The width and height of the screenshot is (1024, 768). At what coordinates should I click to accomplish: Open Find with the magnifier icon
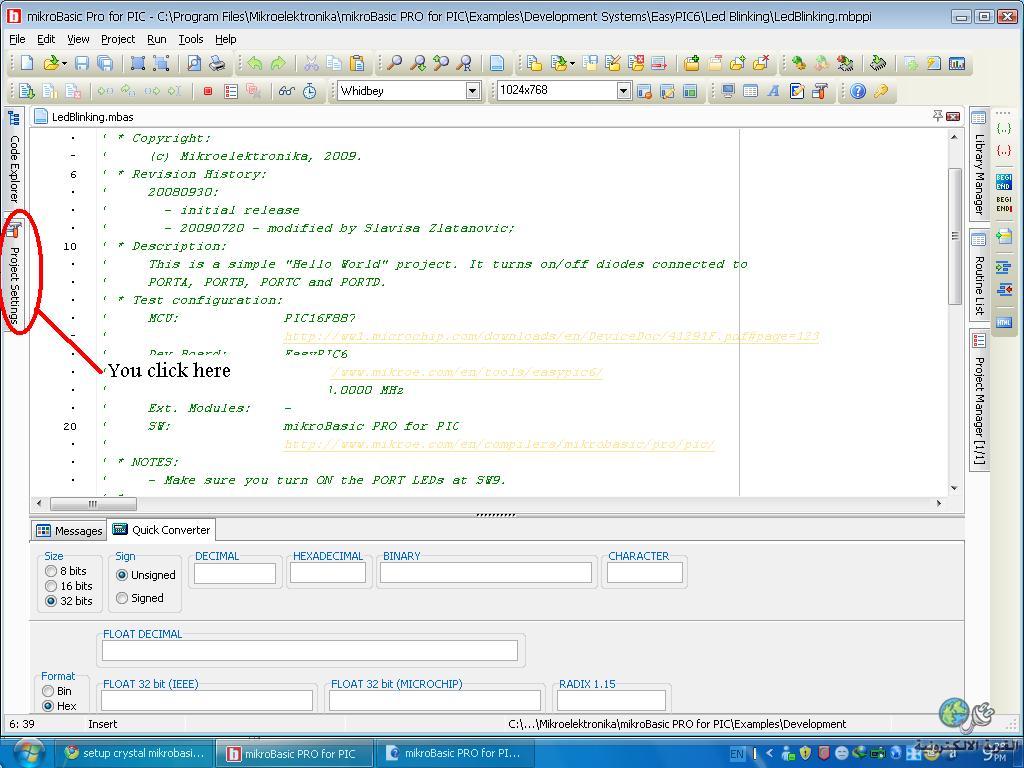point(394,63)
